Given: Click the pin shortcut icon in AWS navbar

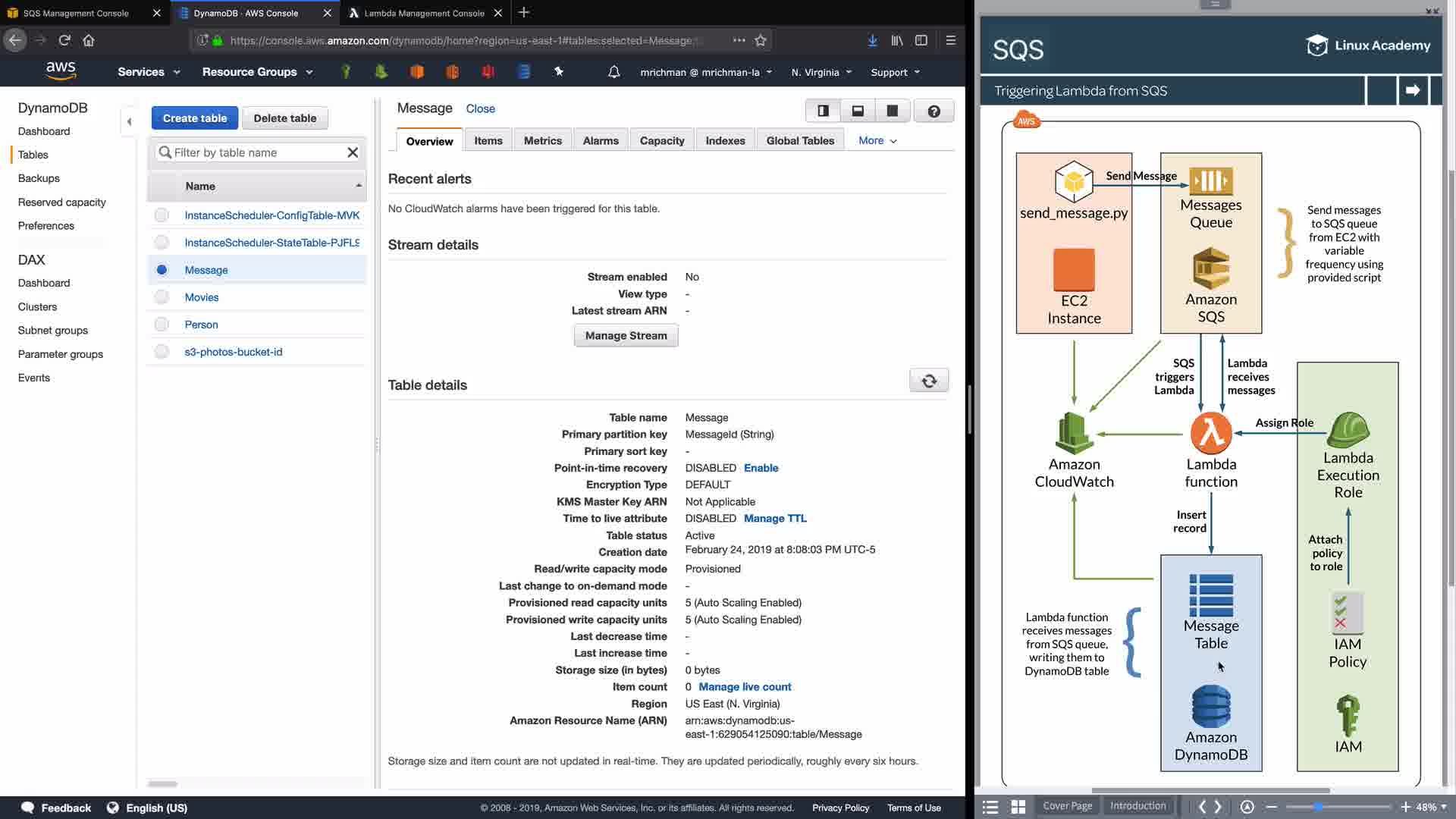Looking at the screenshot, I should 559,72.
